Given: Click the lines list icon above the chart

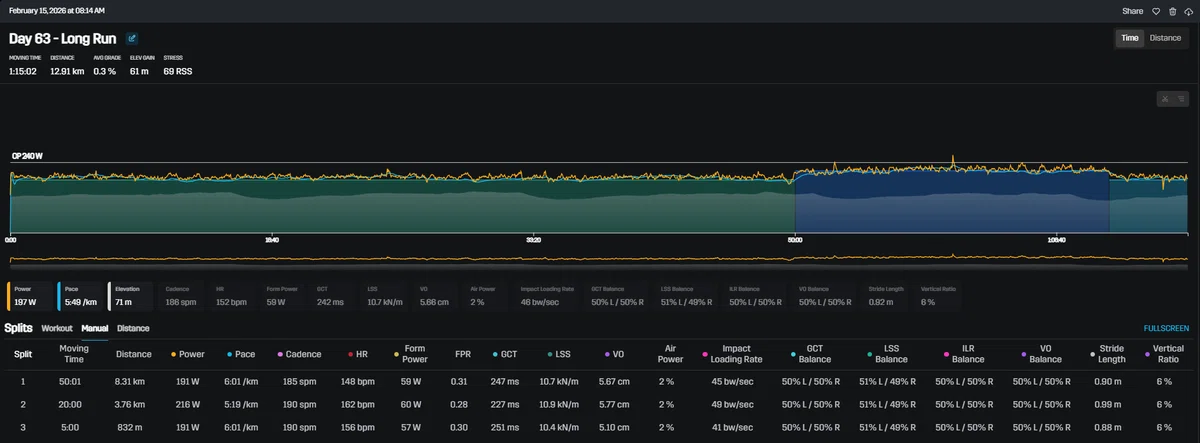Looking at the screenshot, I should pyautogui.click(x=1179, y=98).
